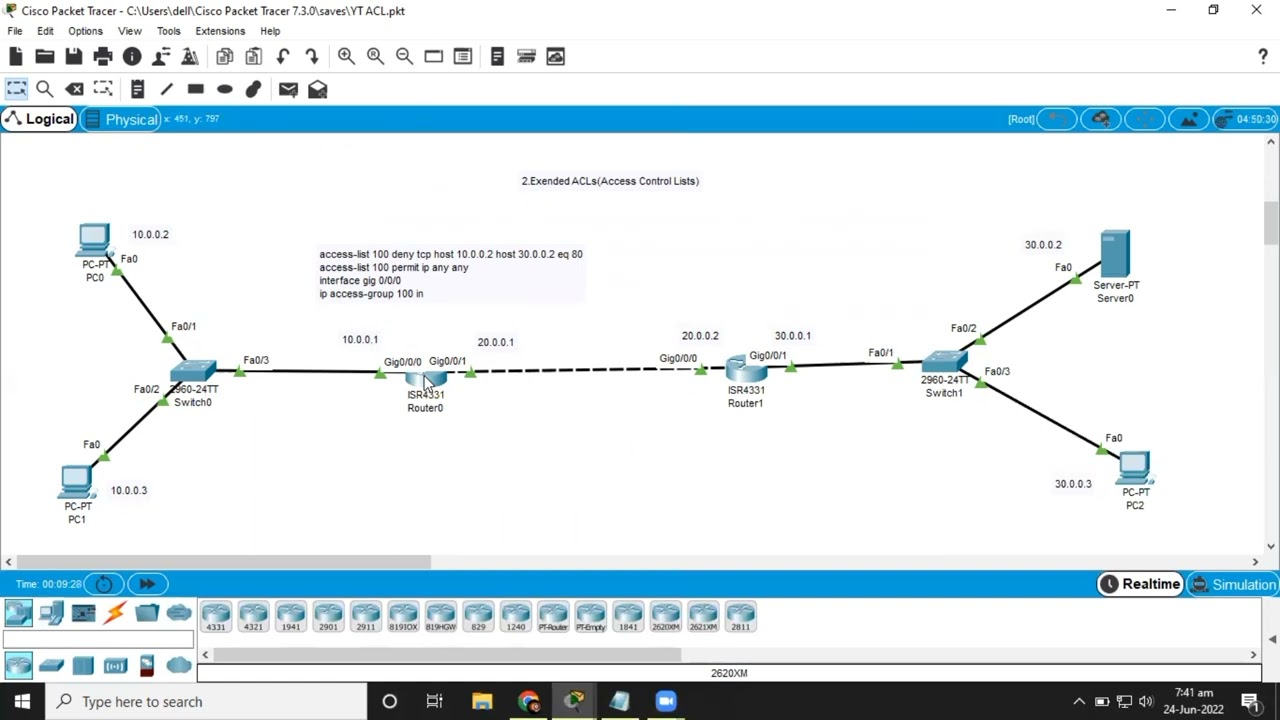Open the Tools menu

[x=168, y=31]
